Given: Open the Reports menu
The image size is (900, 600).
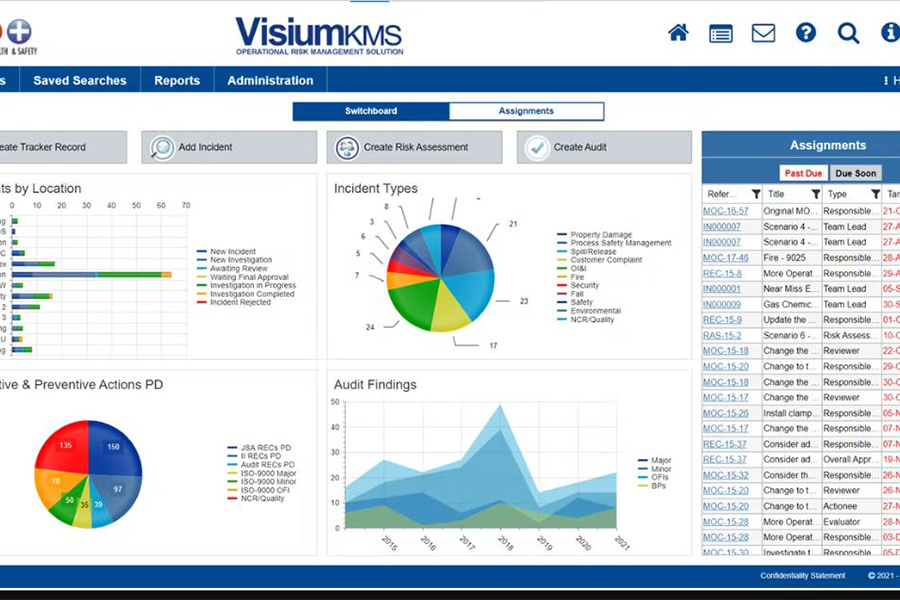Looking at the screenshot, I should [x=177, y=80].
